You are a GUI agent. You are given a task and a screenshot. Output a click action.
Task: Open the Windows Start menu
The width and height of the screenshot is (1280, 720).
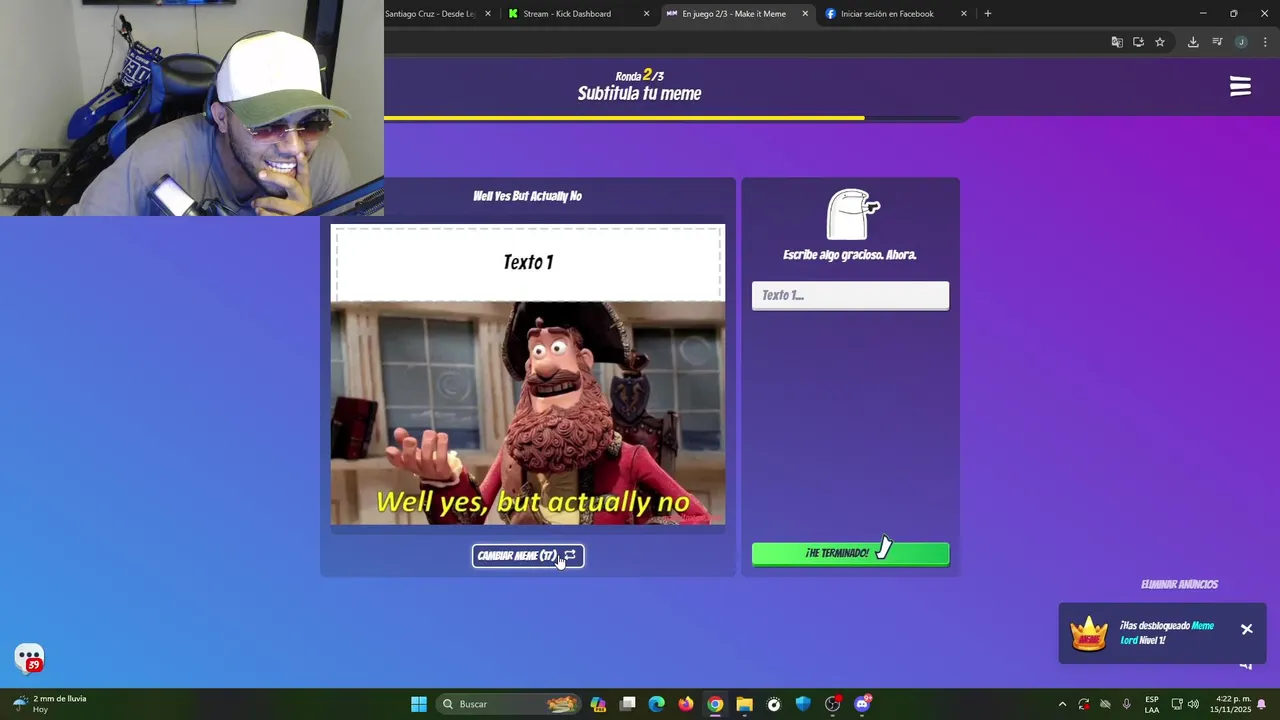(x=419, y=704)
